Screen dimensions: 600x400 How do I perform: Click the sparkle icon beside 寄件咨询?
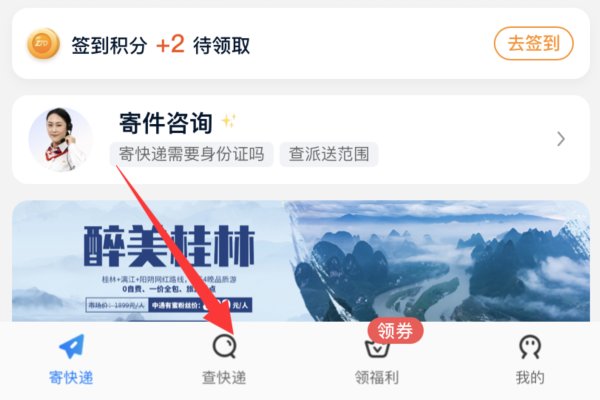(229, 121)
